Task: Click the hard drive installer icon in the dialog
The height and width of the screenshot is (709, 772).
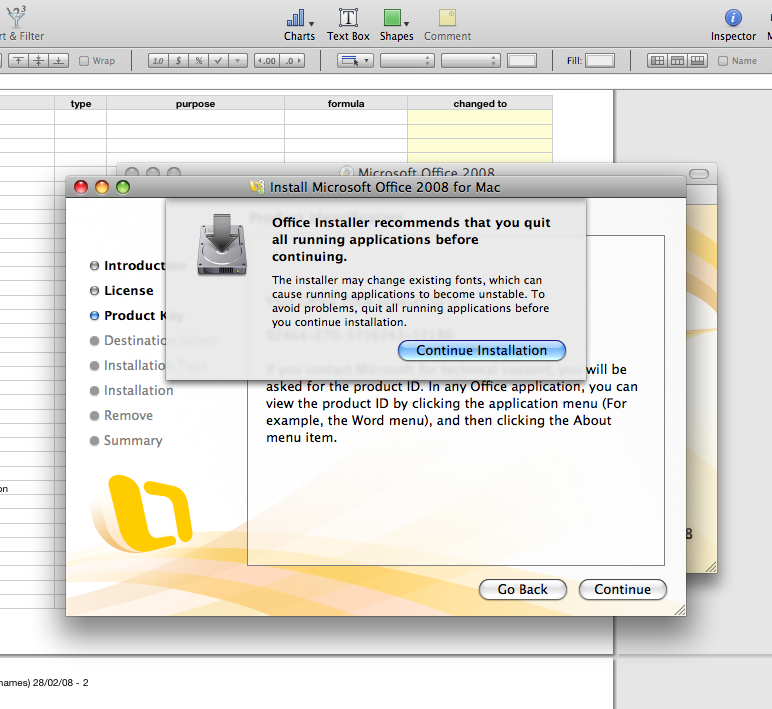Action: coord(222,245)
